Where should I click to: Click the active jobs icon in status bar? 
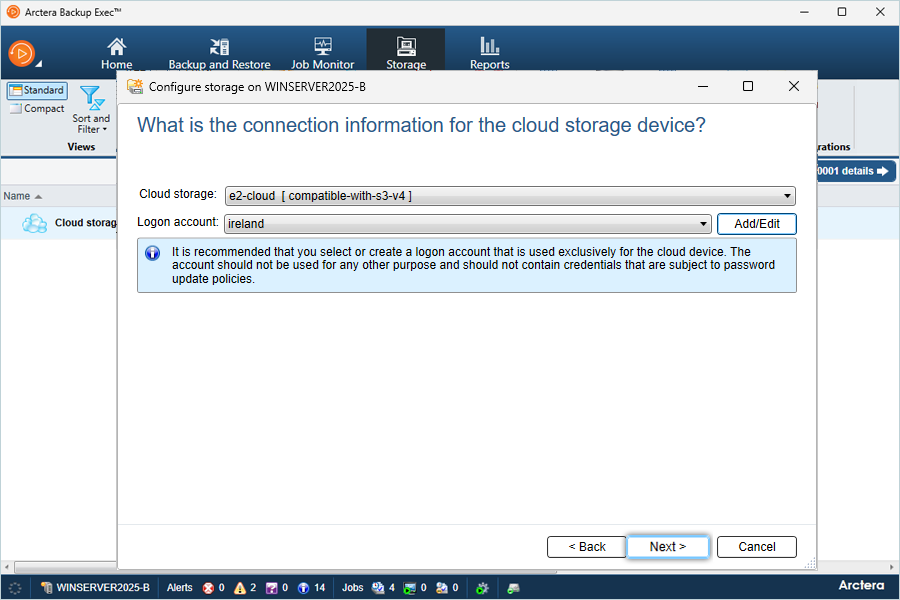click(x=410, y=588)
